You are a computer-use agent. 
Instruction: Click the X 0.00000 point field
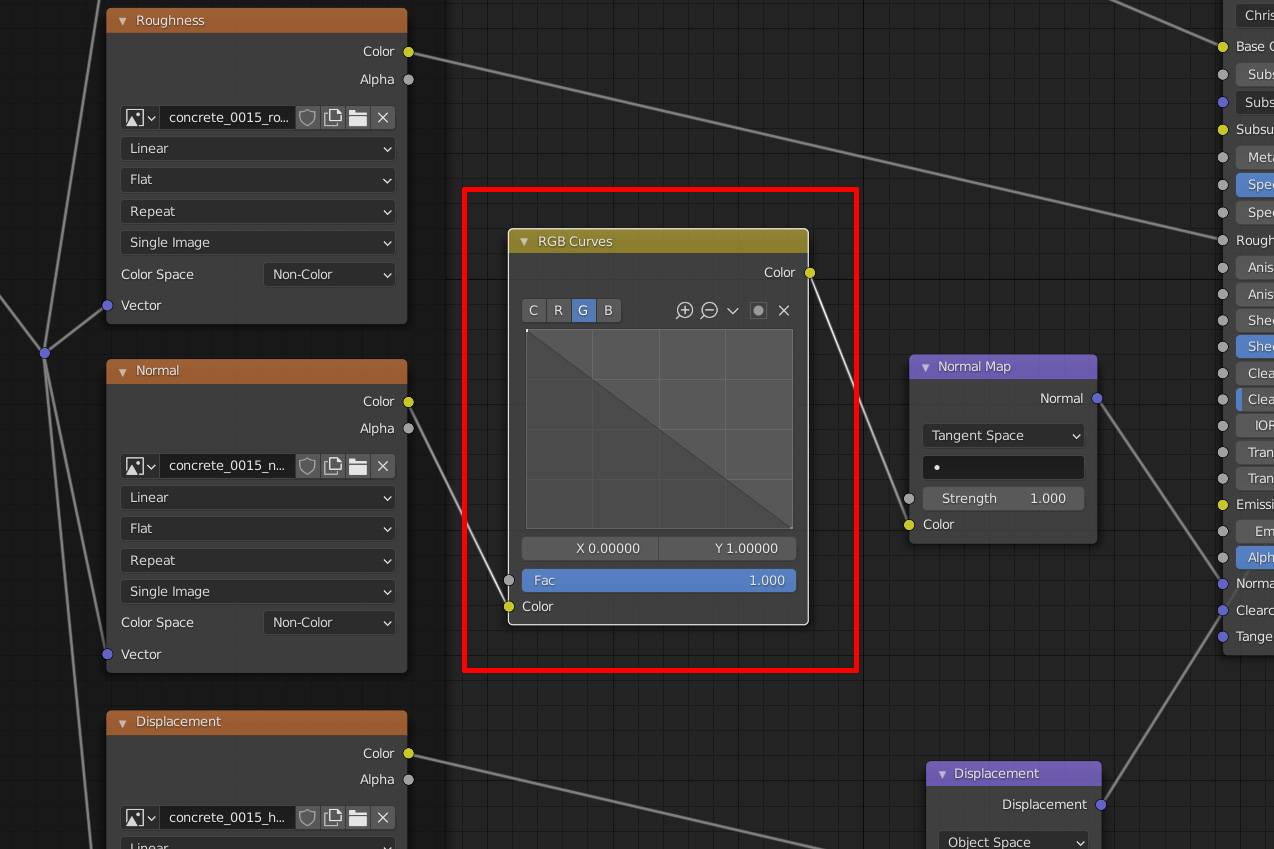click(590, 549)
